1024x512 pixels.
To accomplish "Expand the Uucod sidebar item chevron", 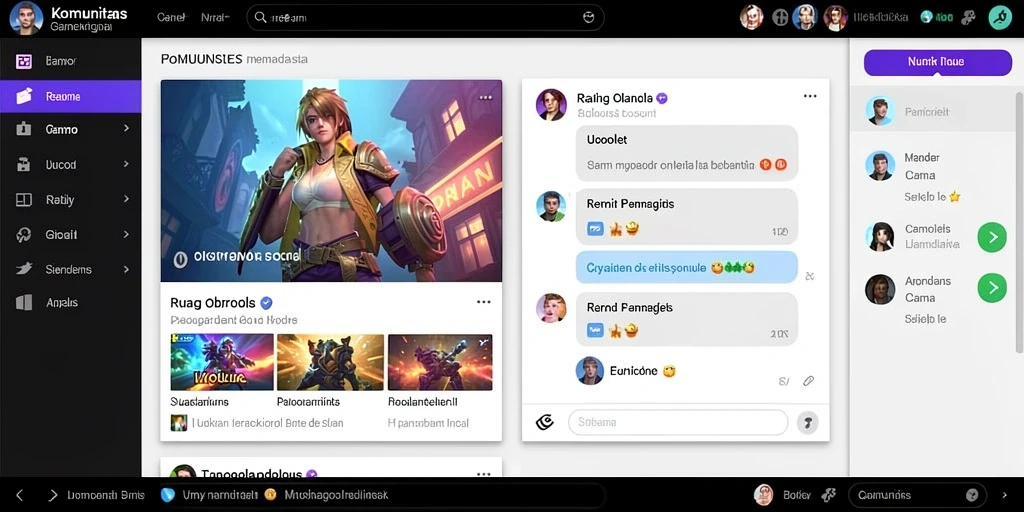I will (x=126, y=164).
